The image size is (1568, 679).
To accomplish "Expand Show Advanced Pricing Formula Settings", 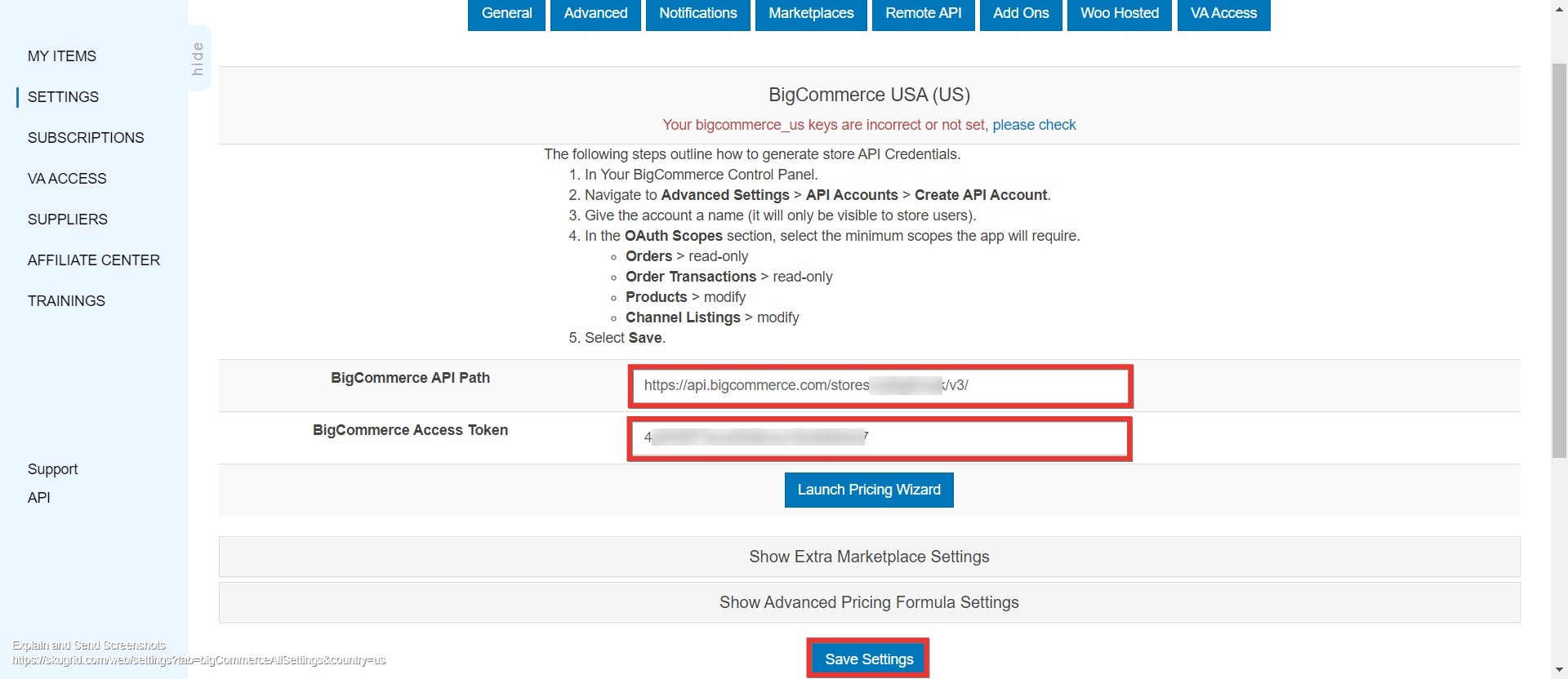I will tap(869, 602).
